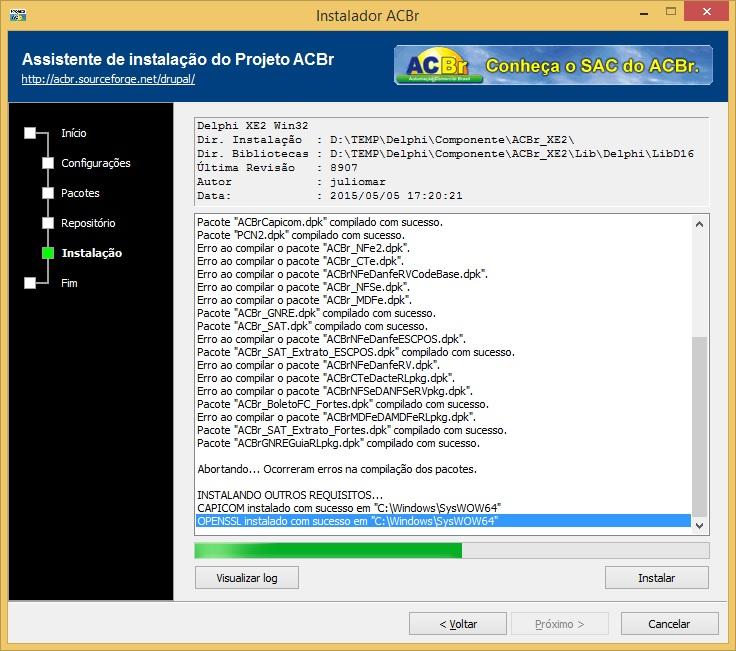The height and width of the screenshot is (651, 736).
Task: Select the Configurações wizard step
Action: (96, 163)
